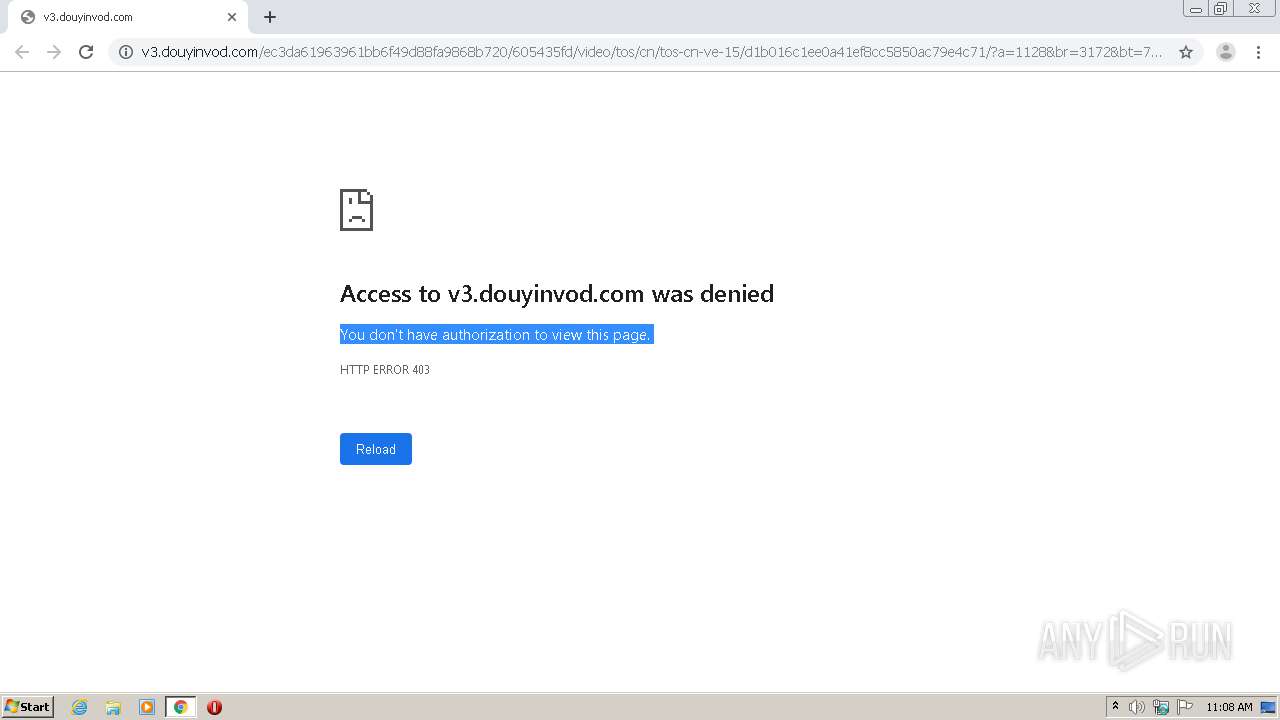Click the browser forward arrow
1280x720 pixels.
point(54,52)
